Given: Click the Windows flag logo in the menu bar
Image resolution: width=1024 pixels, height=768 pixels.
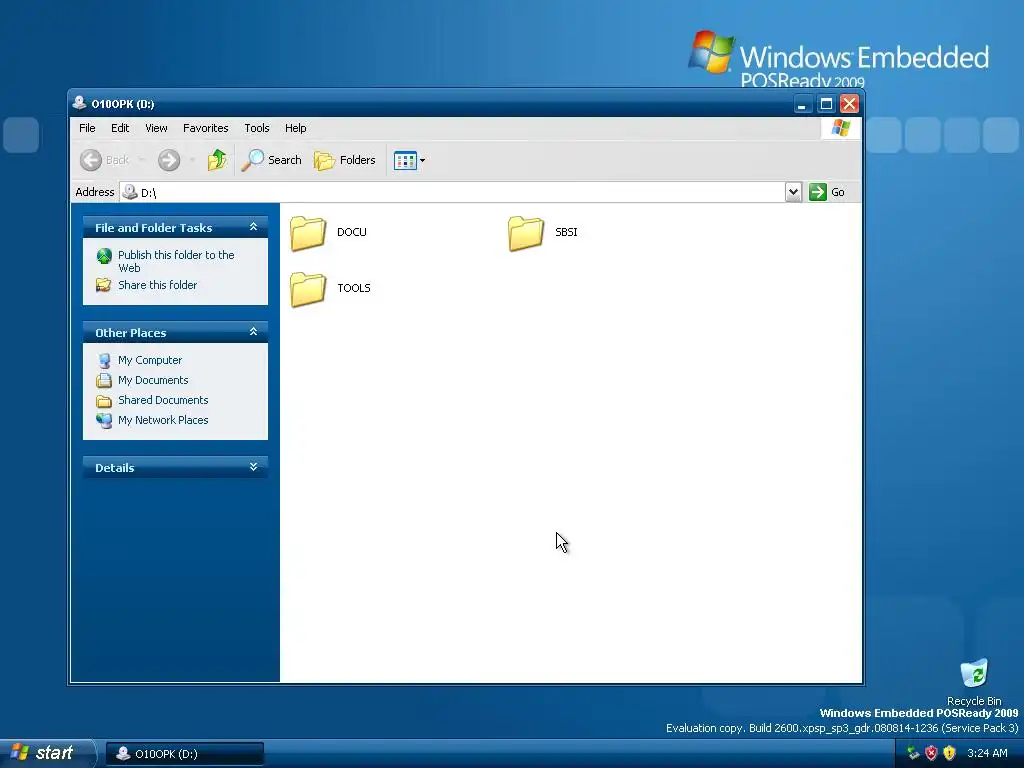Looking at the screenshot, I should (840, 128).
